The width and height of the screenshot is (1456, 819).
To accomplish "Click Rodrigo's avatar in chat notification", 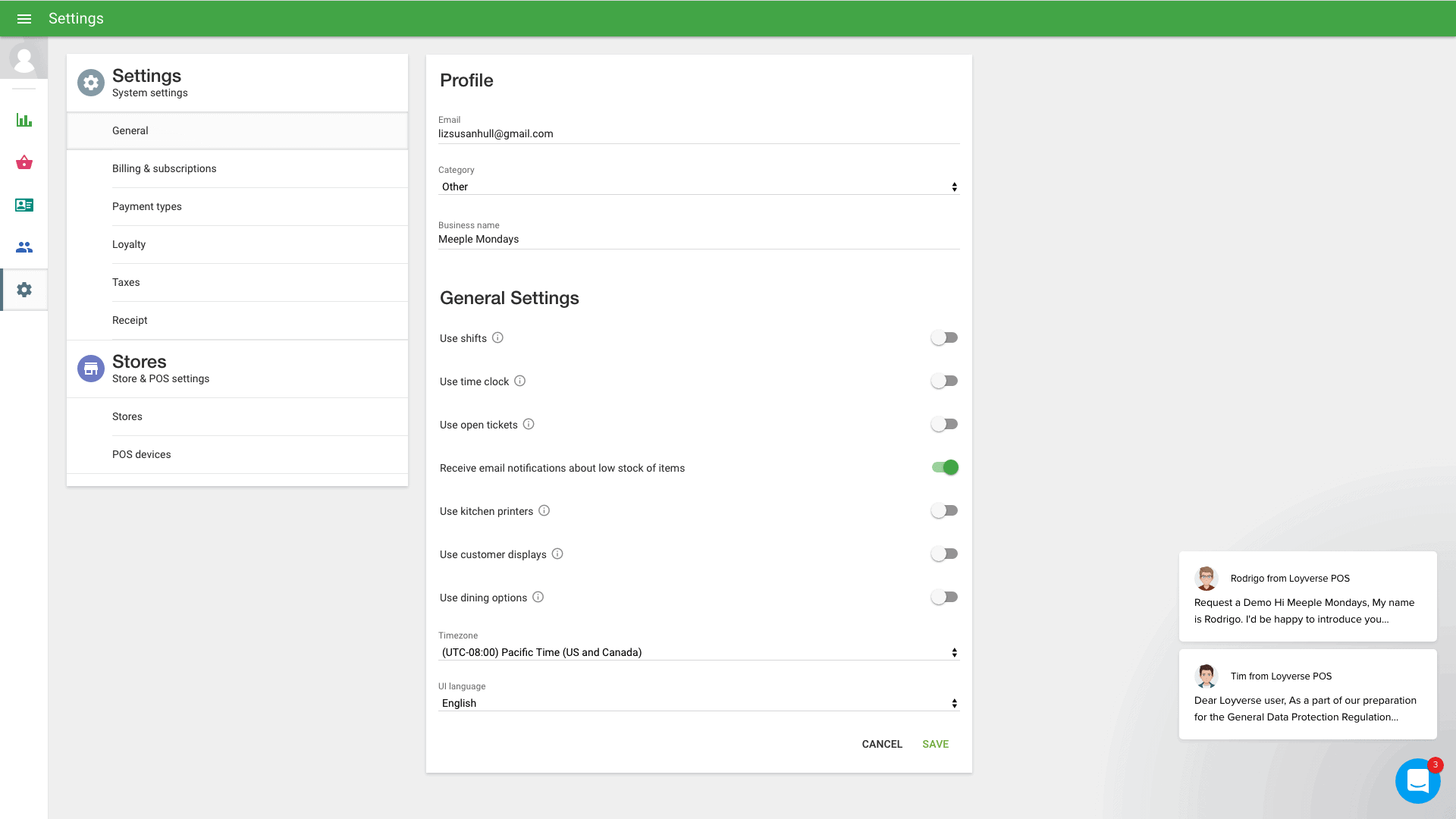I will click(x=1206, y=578).
